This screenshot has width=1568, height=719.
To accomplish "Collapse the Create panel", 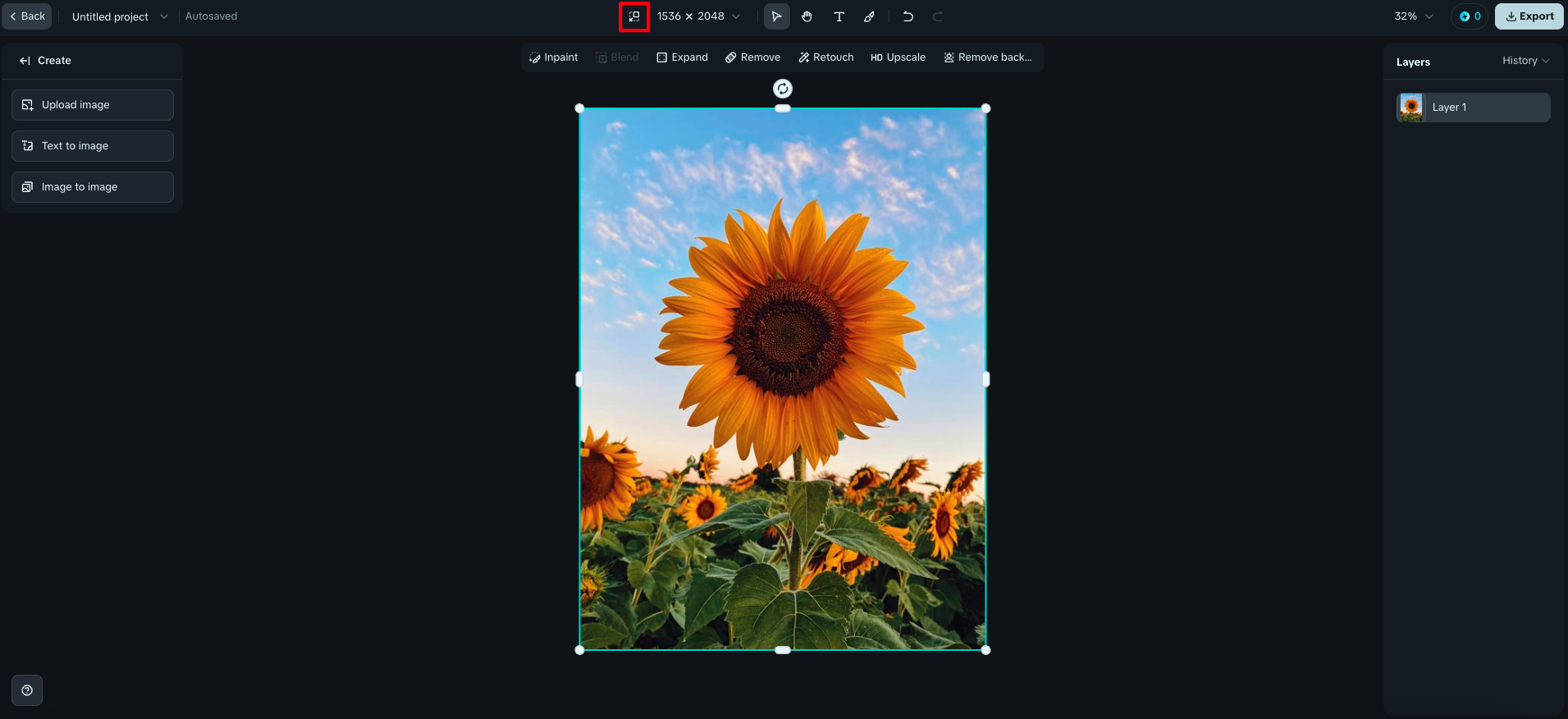I will pos(25,61).
